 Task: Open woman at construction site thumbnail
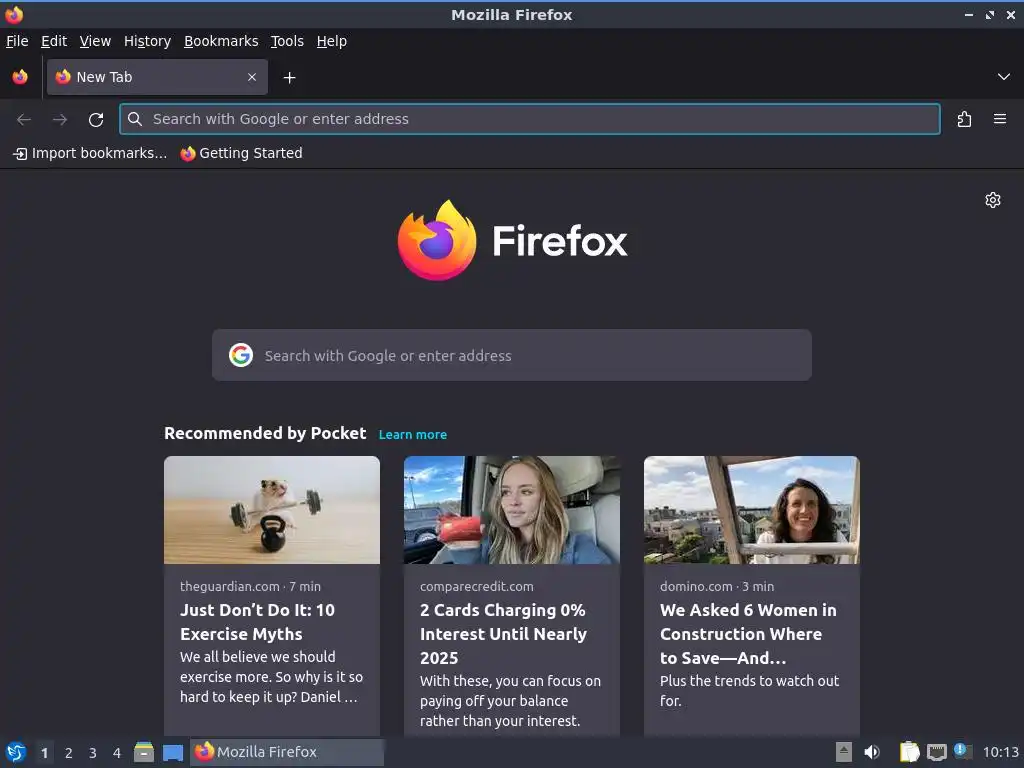pyautogui.click(x=752, y=510)
